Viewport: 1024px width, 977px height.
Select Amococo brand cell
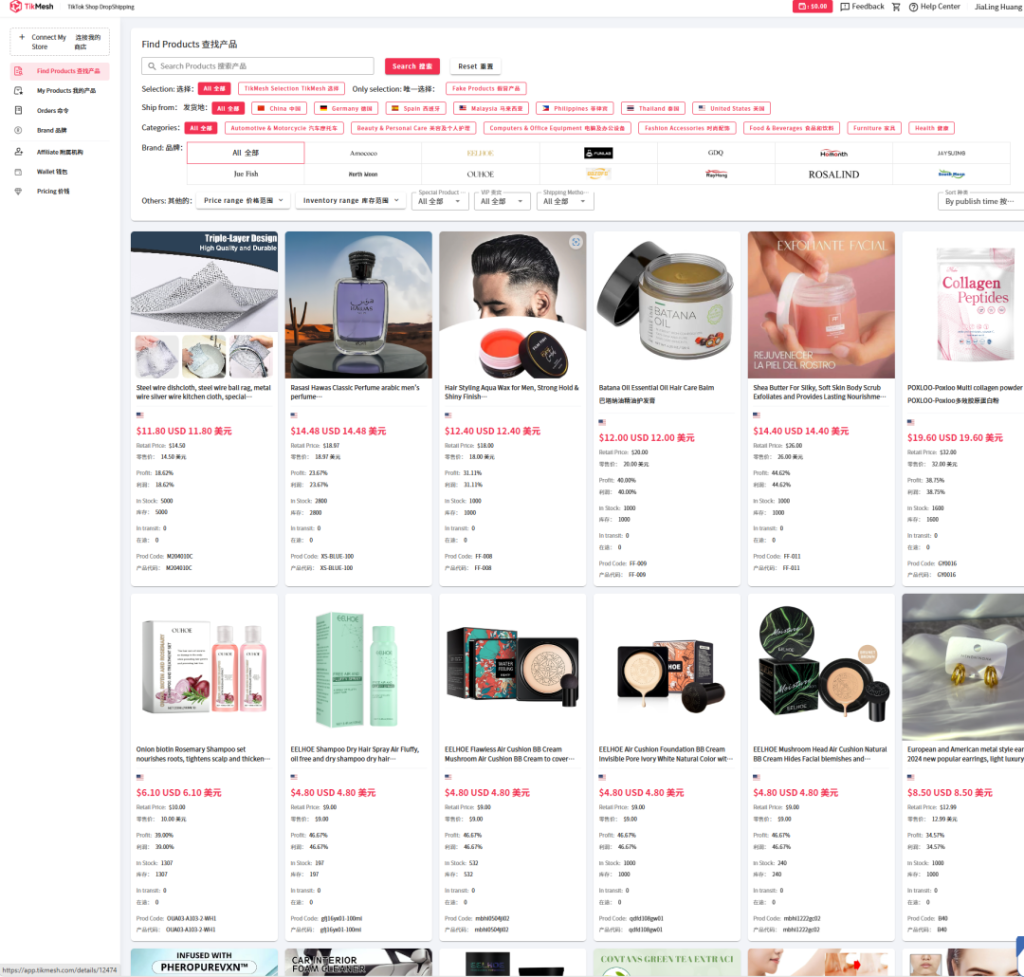(x=363, y=153)
